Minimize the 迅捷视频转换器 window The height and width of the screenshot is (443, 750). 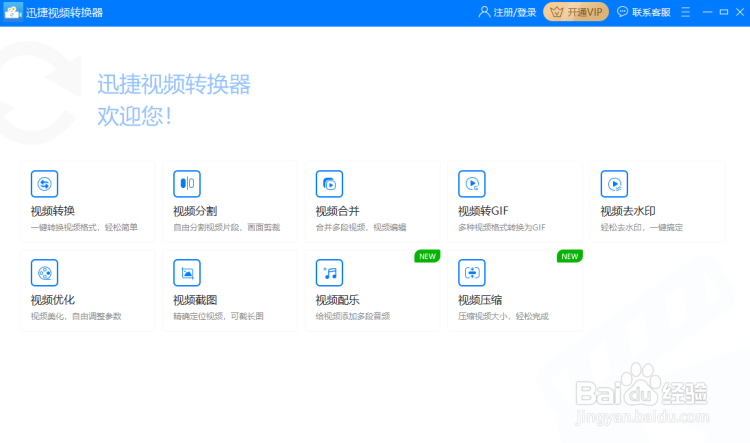707,12
